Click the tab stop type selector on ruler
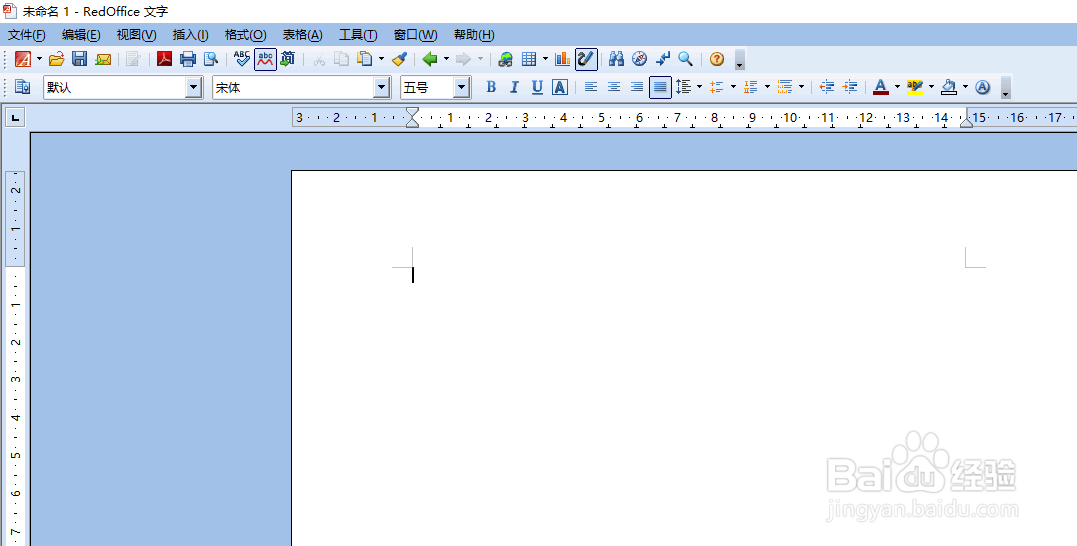 tap(14, 117)
